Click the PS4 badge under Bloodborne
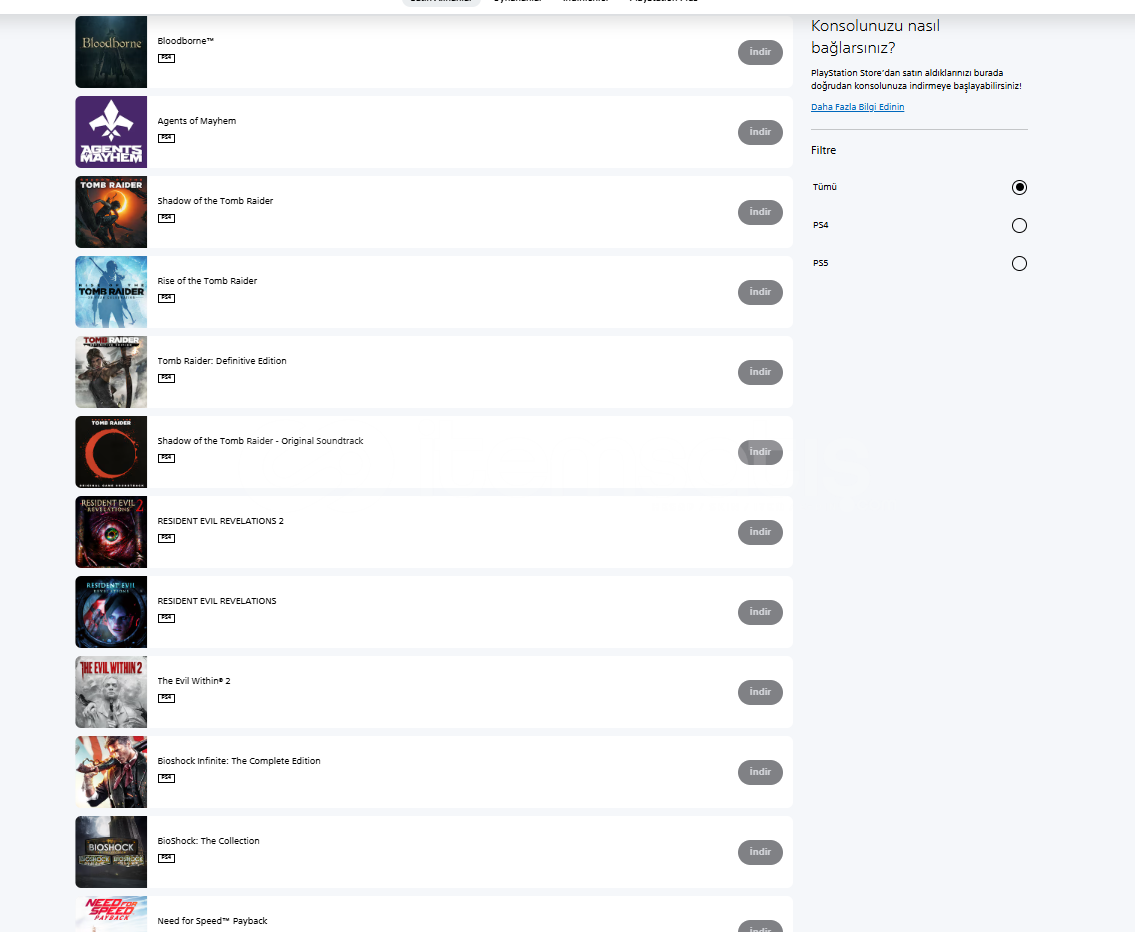This screenshot has height=932, width=1135. pyautogui.click(x=166, y=58)
